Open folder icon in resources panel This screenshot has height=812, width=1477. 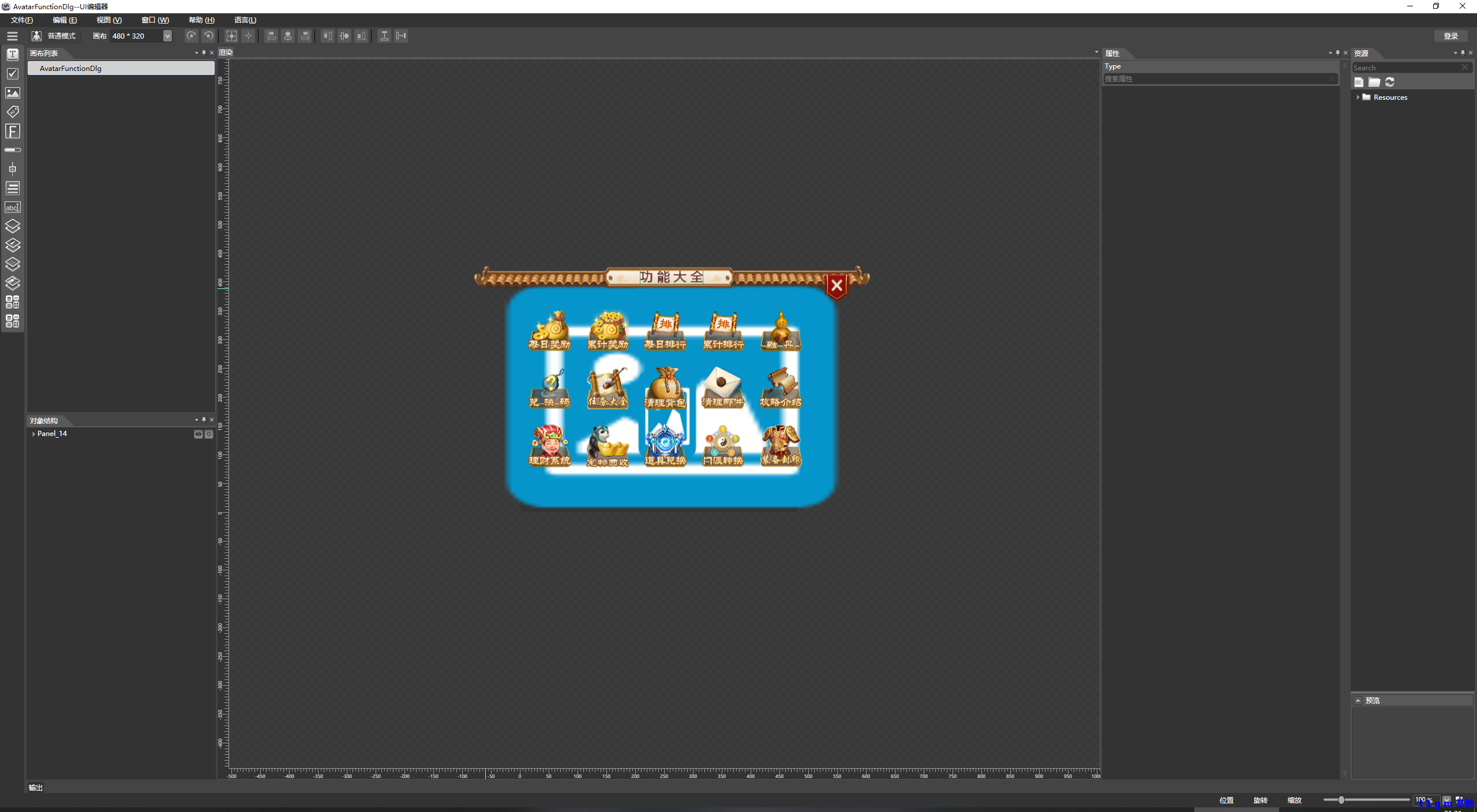(1374, 82)
